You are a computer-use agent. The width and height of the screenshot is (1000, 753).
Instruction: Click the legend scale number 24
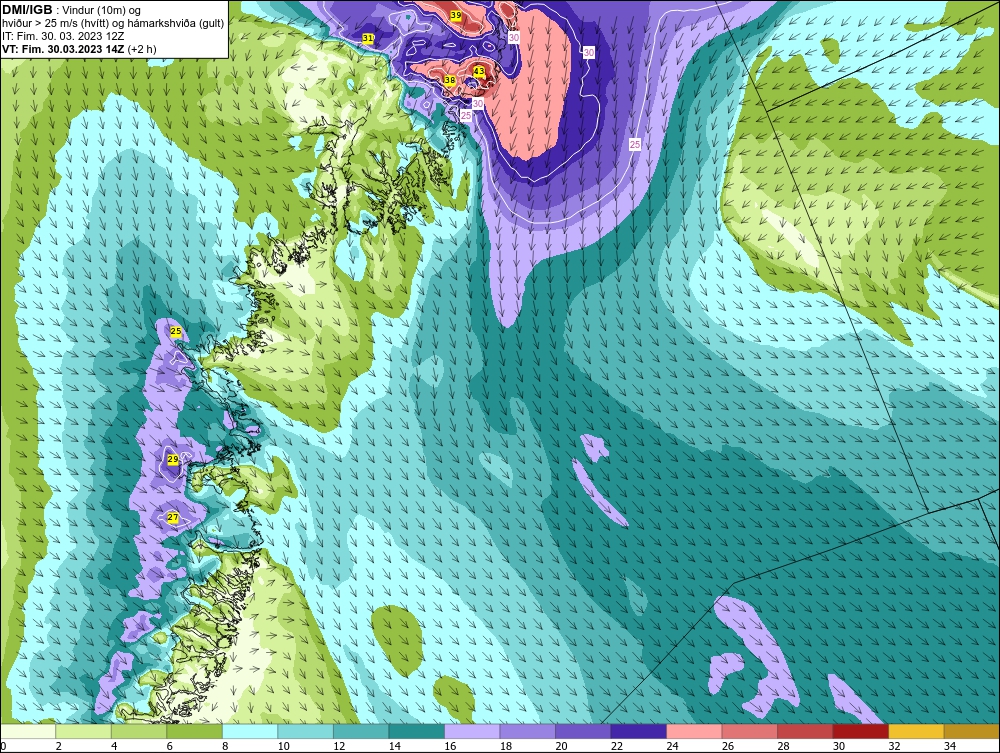coord(672,746)
